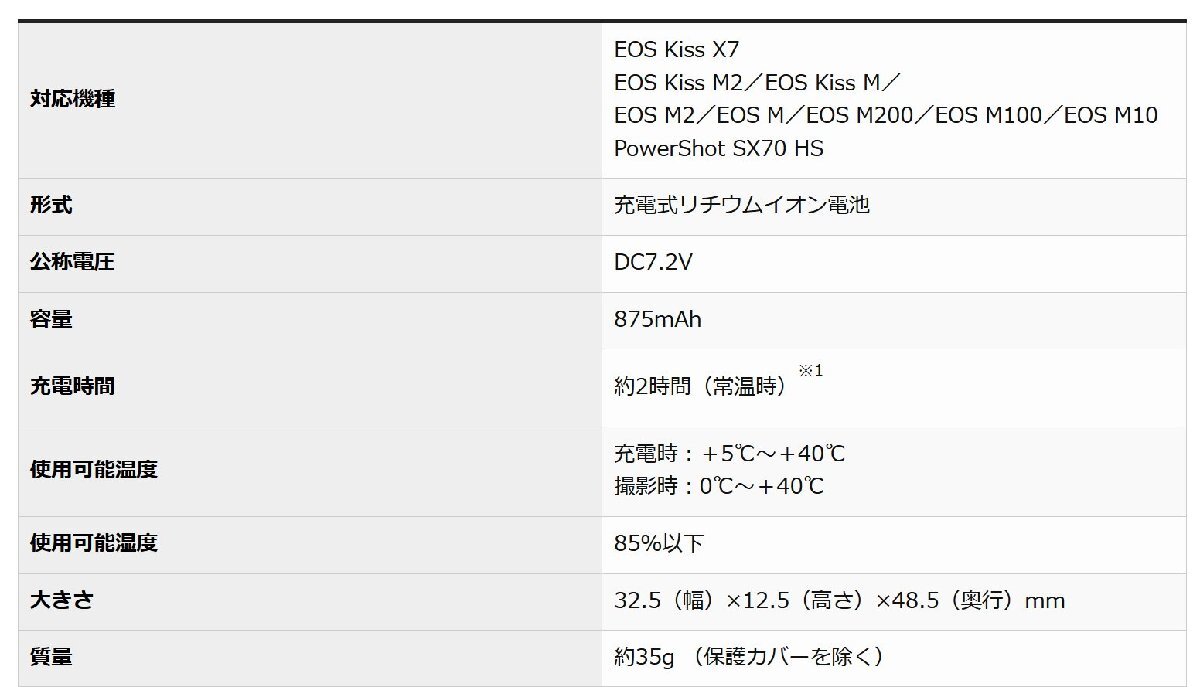Image resolution: width=1200 pixels, height=687 pixels.
Task: Select the 充電式リチウムイオン電池 value
Action: [x=741, y=206]
